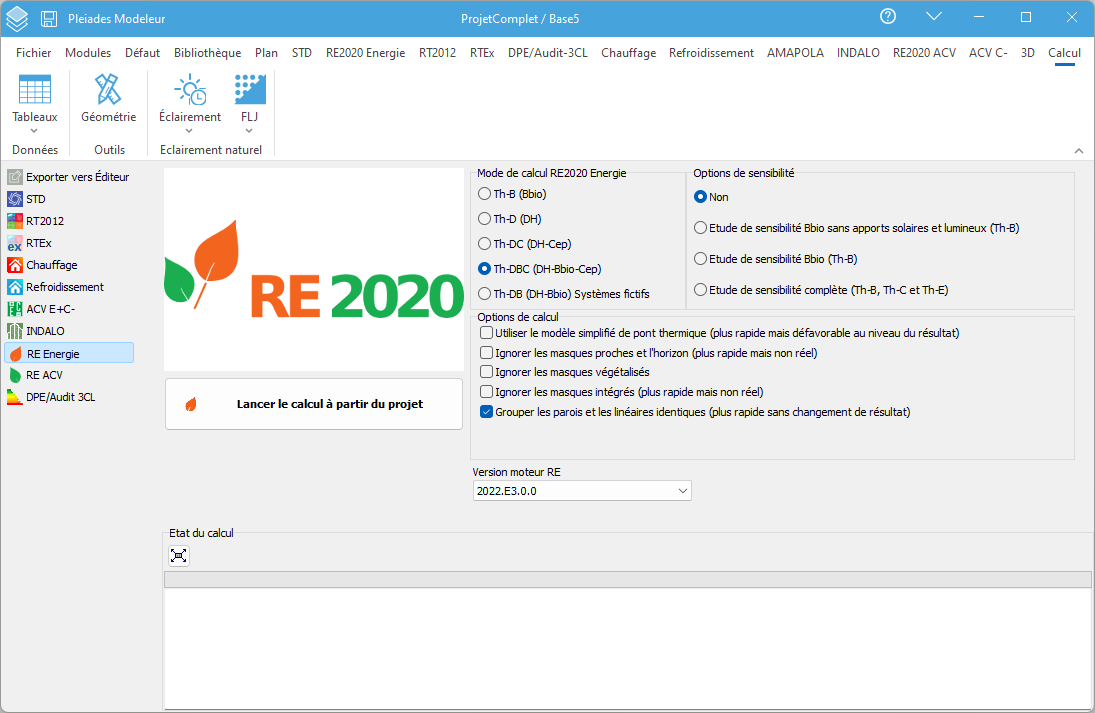Select Etude de sensibilité Bbio (Th-B)
This screenshot has height=713, width=1095.
click(x=775, y=259)
